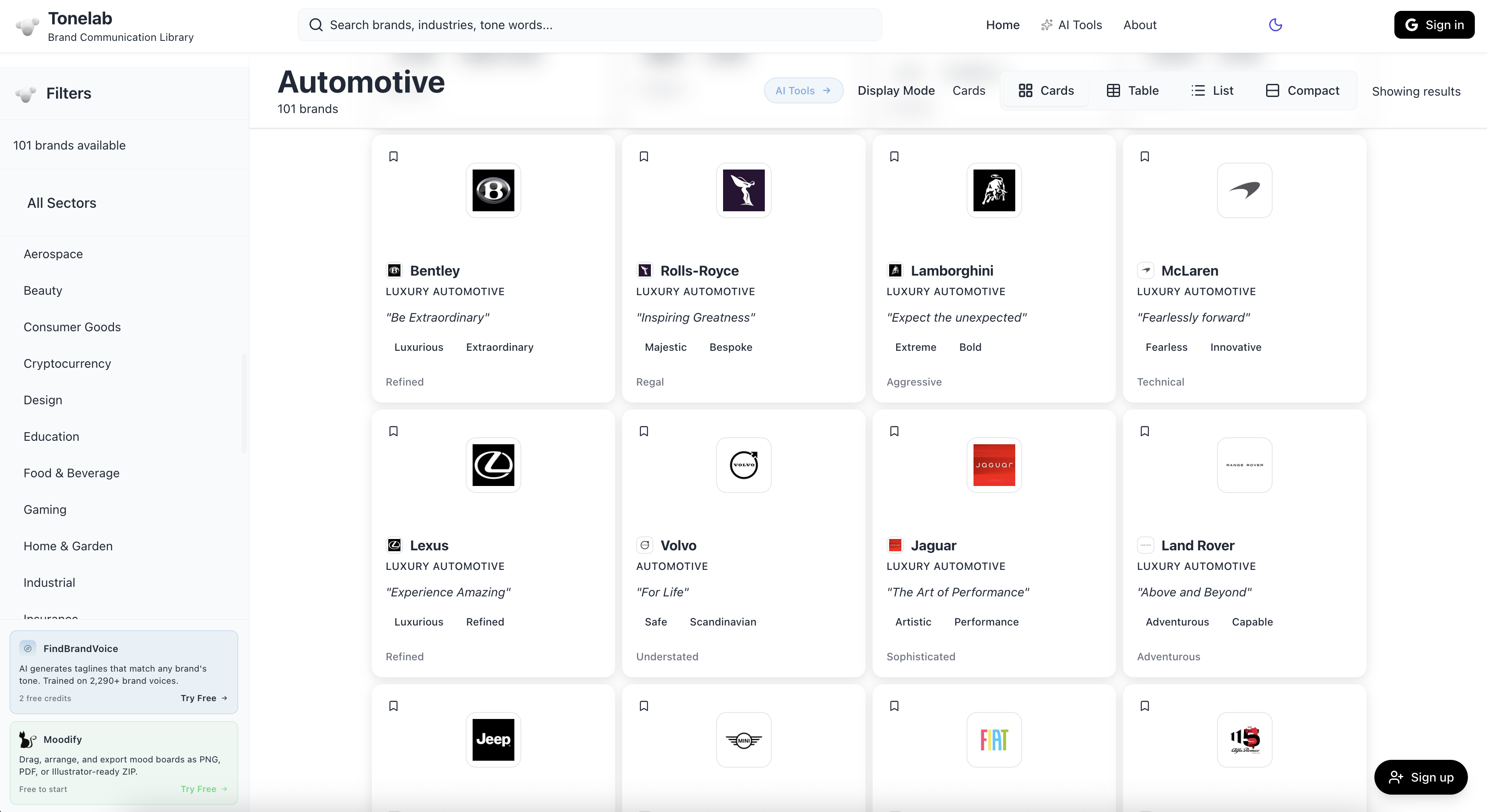Sign in with Google button

tap(1434, 25)
